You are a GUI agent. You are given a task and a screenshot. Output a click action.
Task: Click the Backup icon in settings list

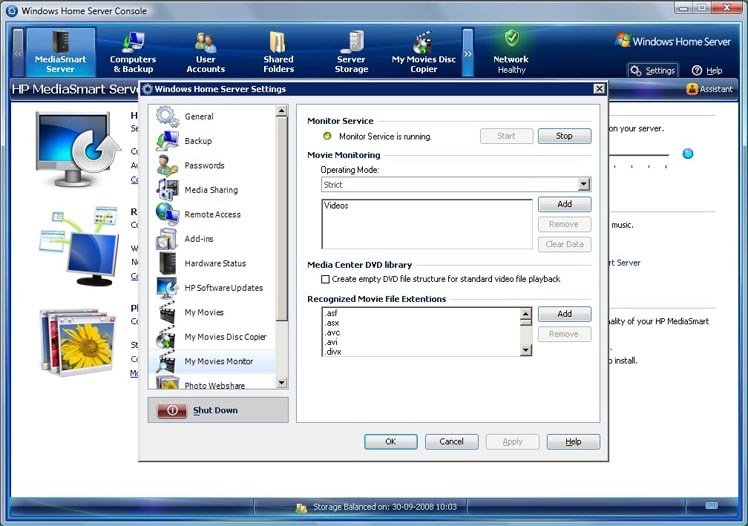167,141
